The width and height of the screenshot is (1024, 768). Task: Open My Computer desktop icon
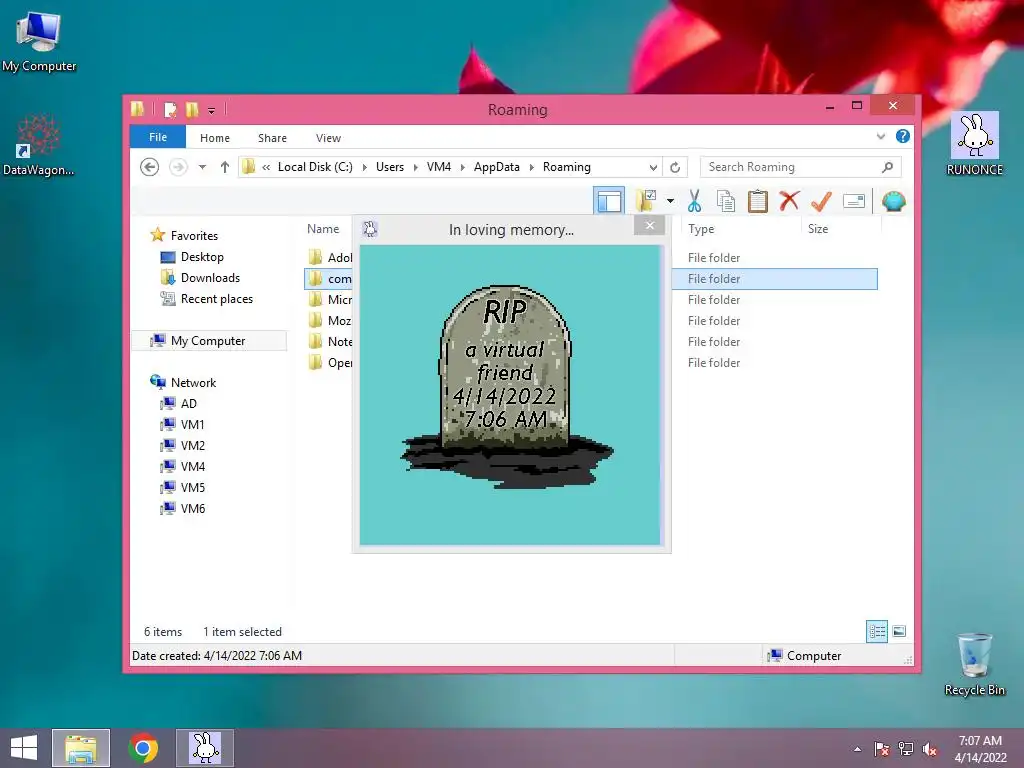pyautogui.click(x=39, y=41)
